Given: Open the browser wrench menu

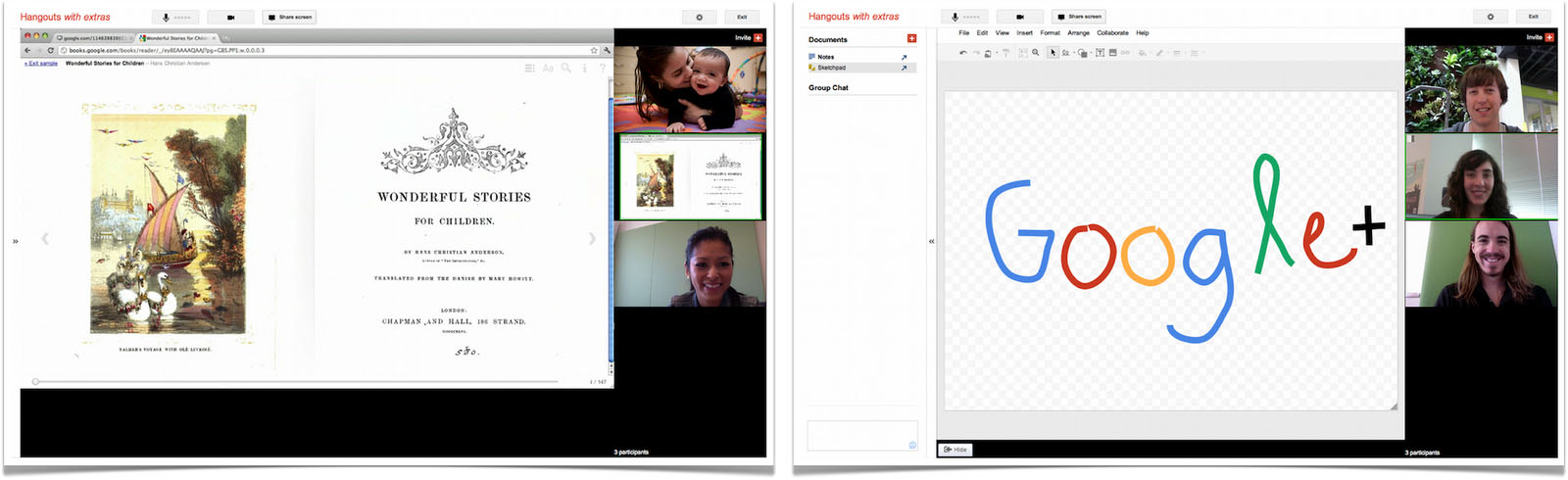Looking at the screenshot, I should point(607,50).
